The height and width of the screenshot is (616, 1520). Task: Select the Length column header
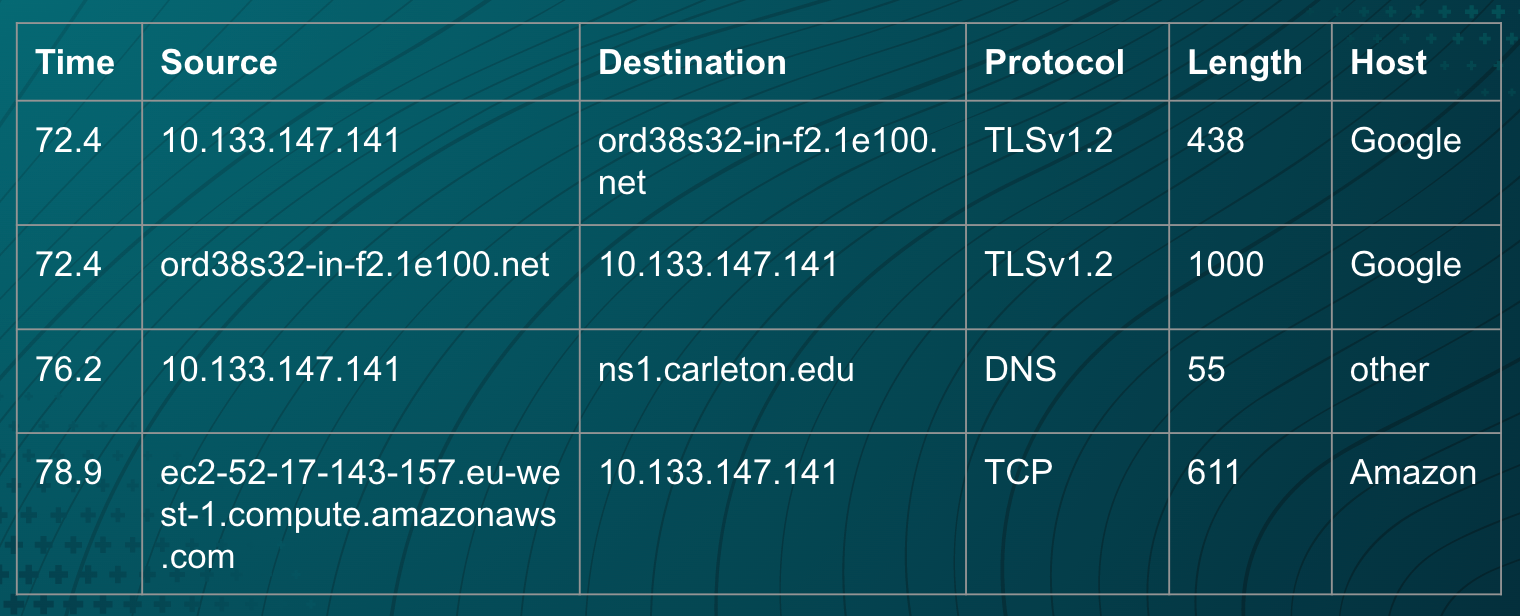click(x=1244, y=63)
